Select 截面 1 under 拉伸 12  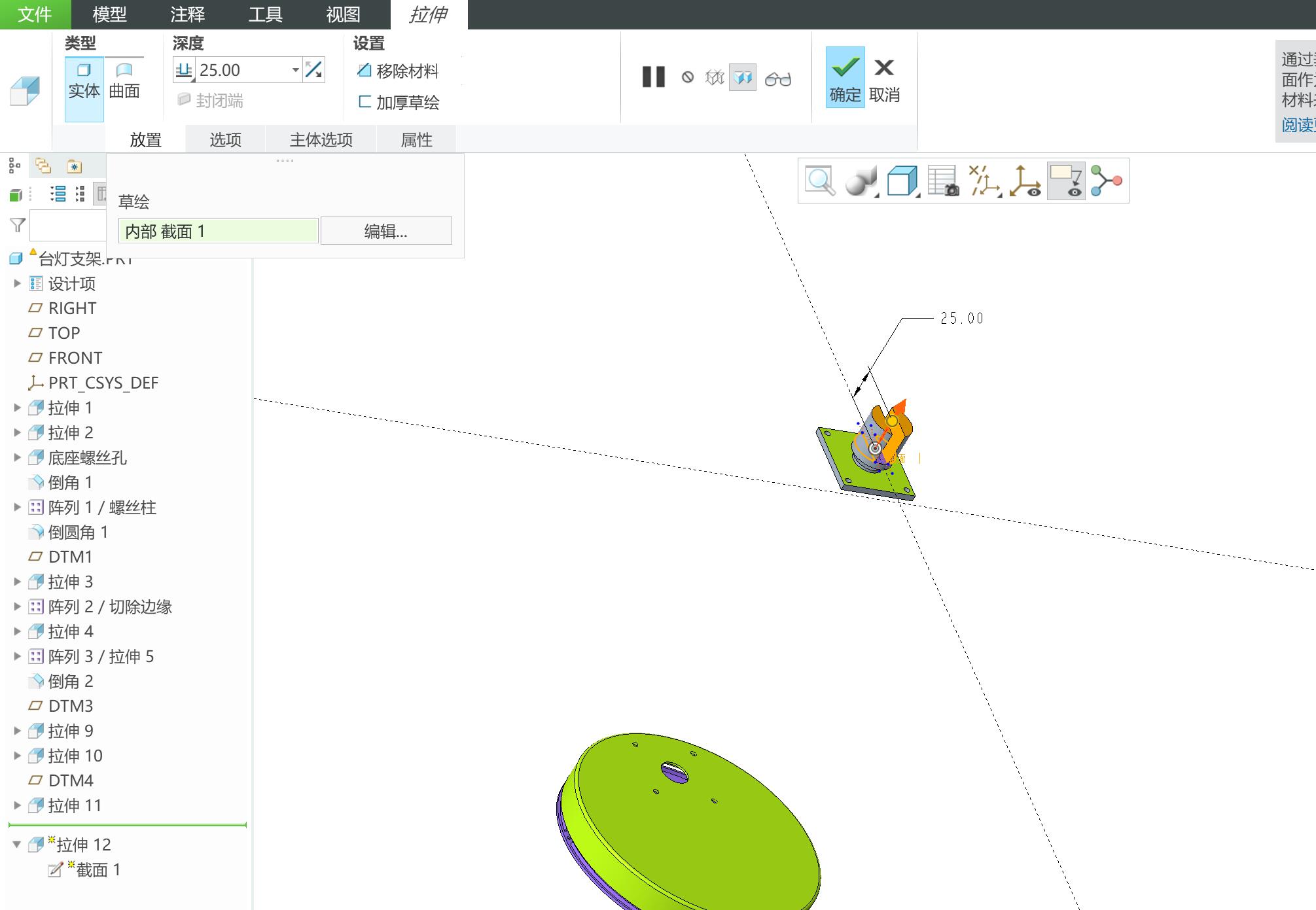click(85, 869)
